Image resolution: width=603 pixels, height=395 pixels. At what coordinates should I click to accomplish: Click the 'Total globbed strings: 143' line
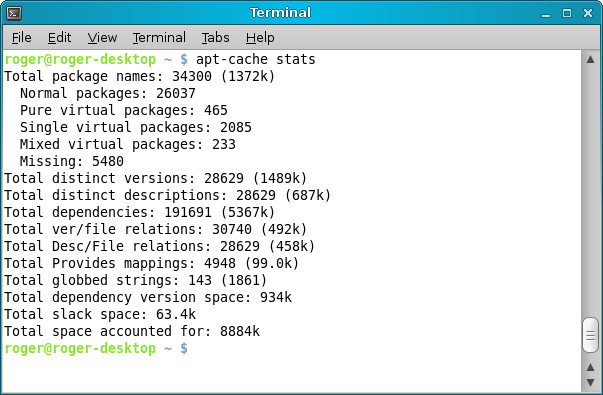point(136,280)
